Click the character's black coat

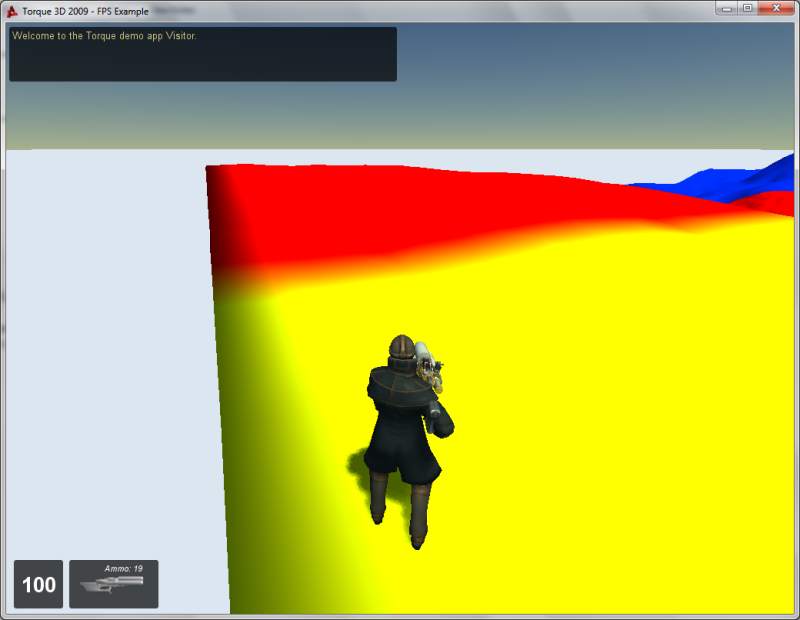tap(400, 420)
